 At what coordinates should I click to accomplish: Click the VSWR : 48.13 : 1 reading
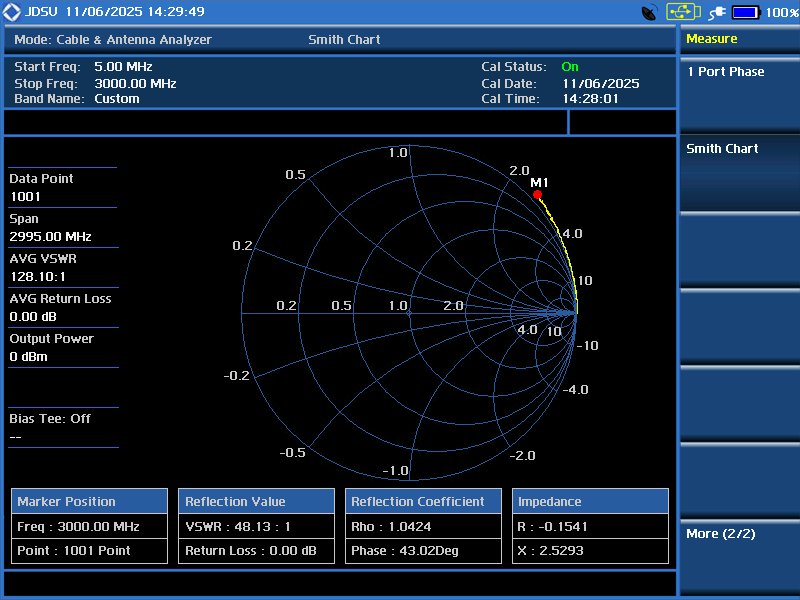[256, 527]
